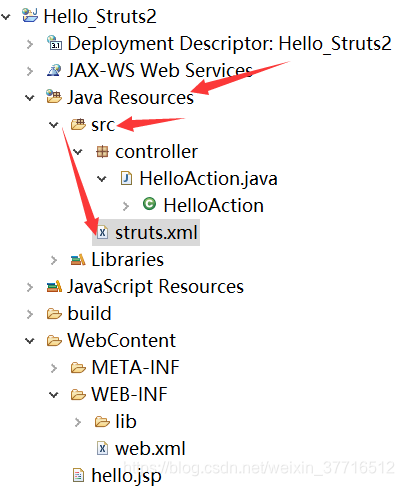Click the JAX-WS Web Services icon
Screen dimensions: 404x486
(x=54, y=70)
